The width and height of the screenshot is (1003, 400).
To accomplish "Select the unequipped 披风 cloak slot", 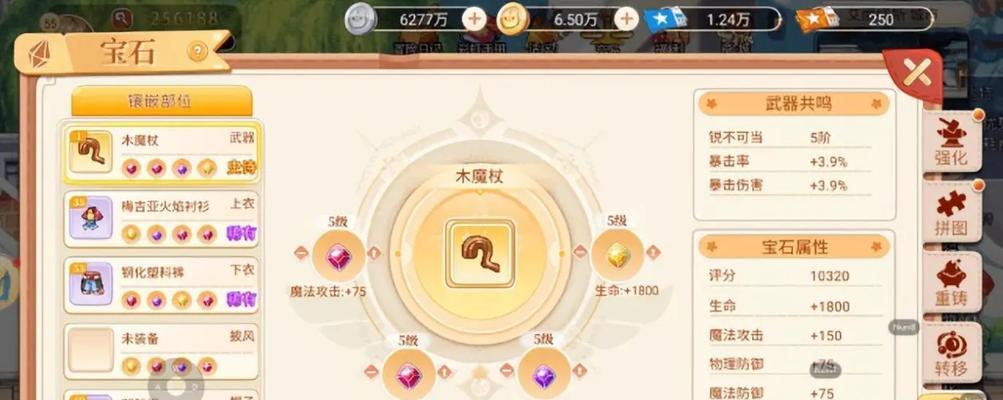I will [162, 351].
